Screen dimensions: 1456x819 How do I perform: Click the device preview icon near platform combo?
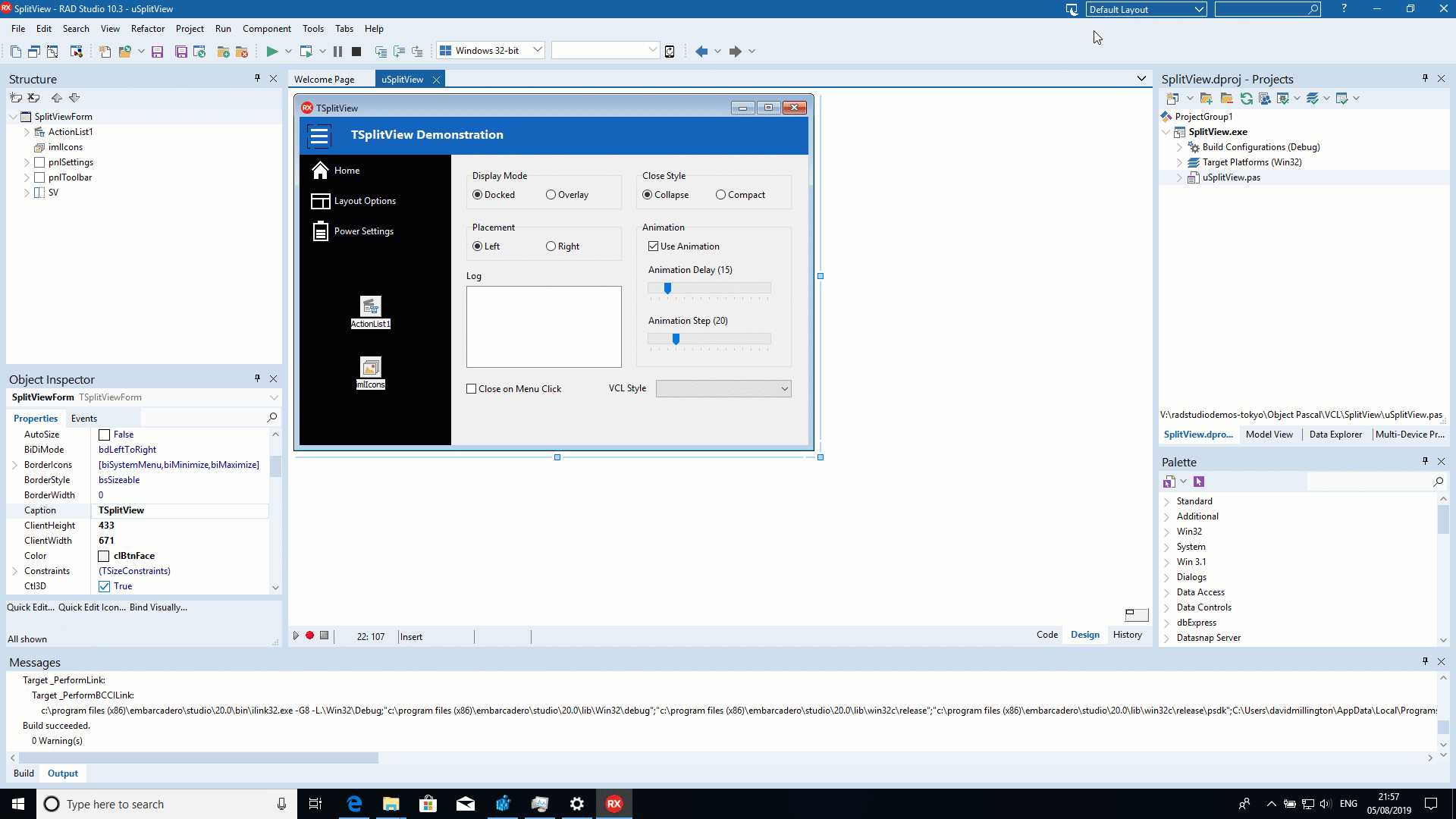(x=670, y=52)
